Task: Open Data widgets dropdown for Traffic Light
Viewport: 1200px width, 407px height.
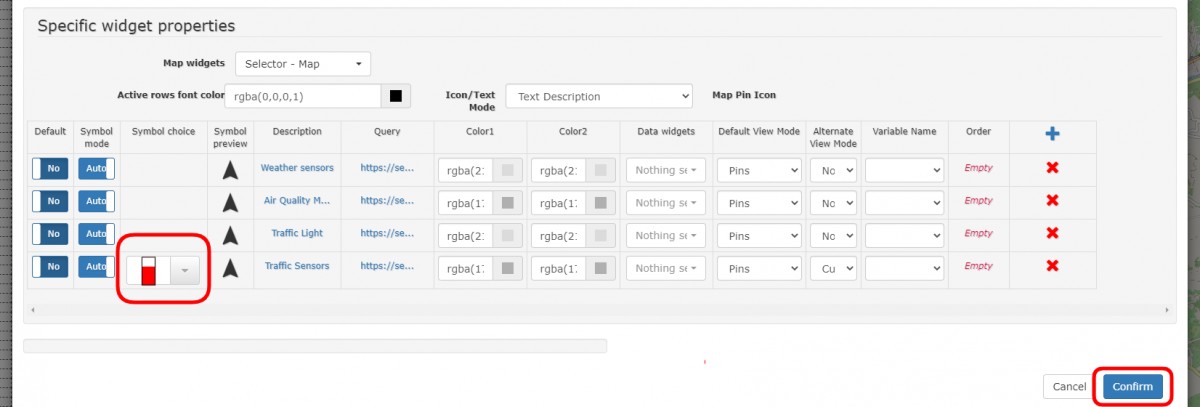Action: tap(666, 236)
